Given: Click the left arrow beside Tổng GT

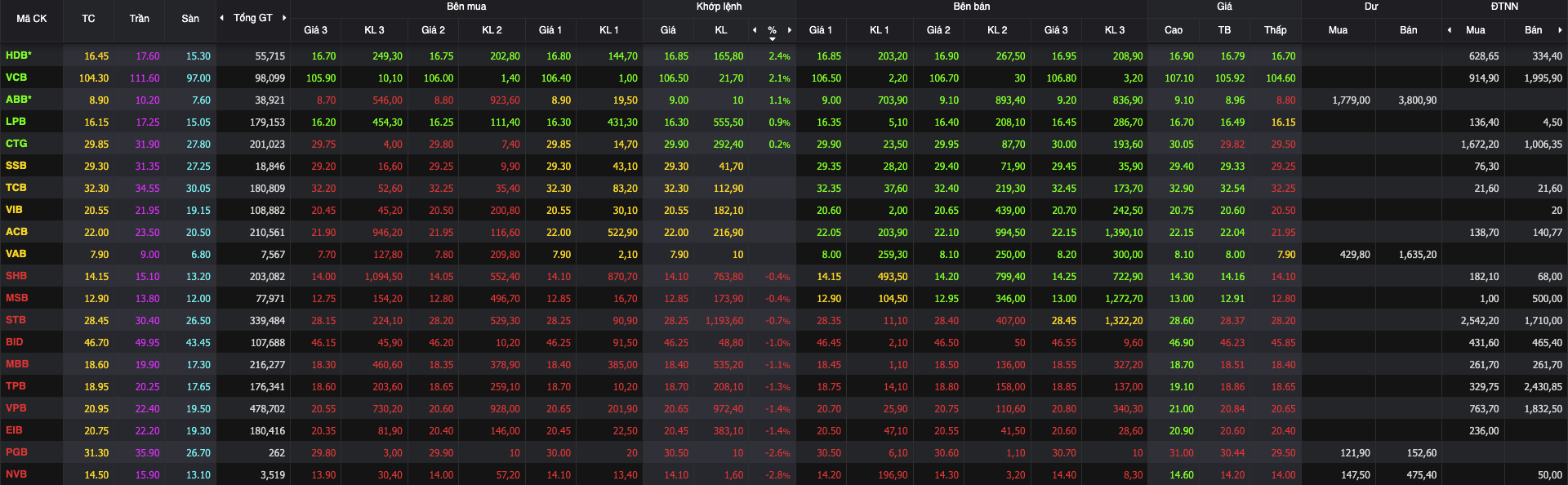Looking at the screenshot, I should 222,18.
